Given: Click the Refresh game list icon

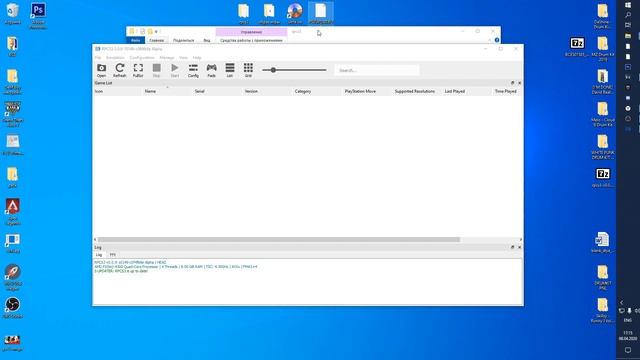Looking at the screenshot, I should [x=120, y=70].
